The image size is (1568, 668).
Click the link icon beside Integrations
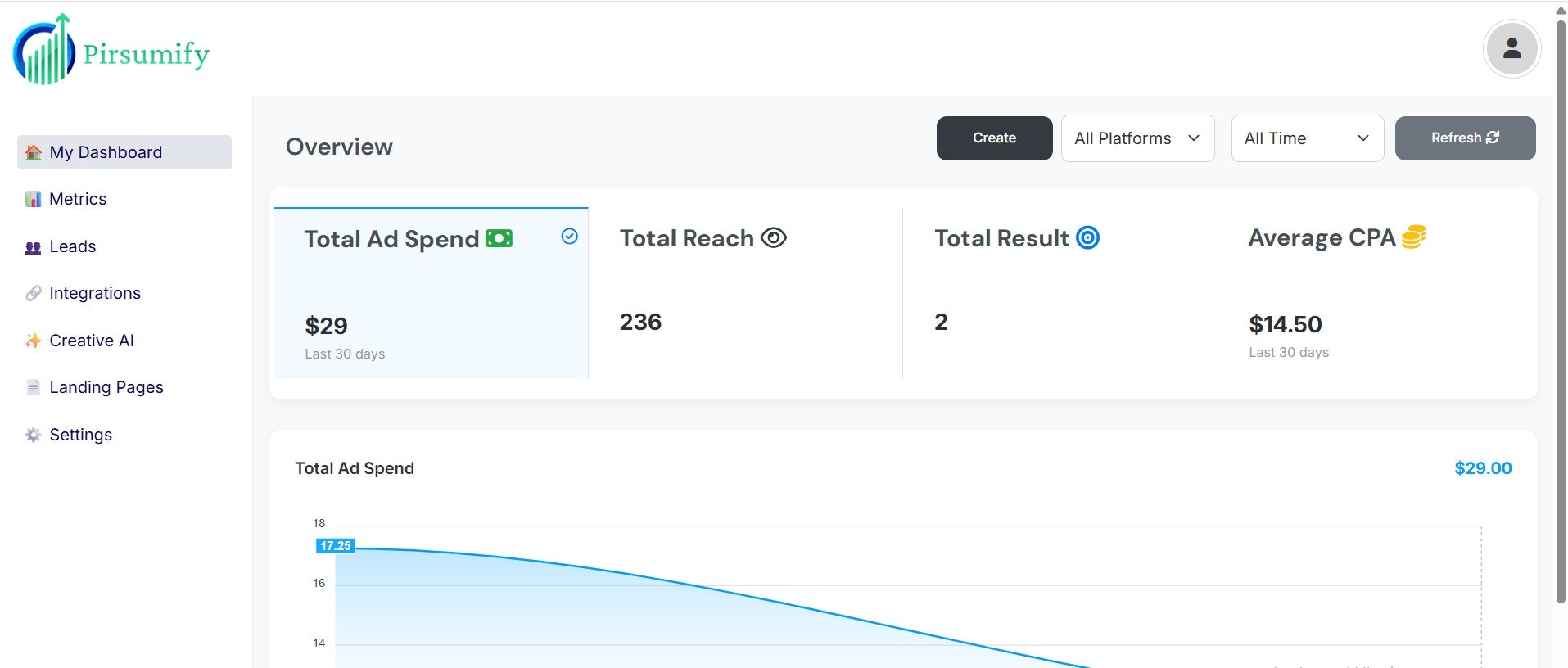pyautogui.click(x=33, y=293)
